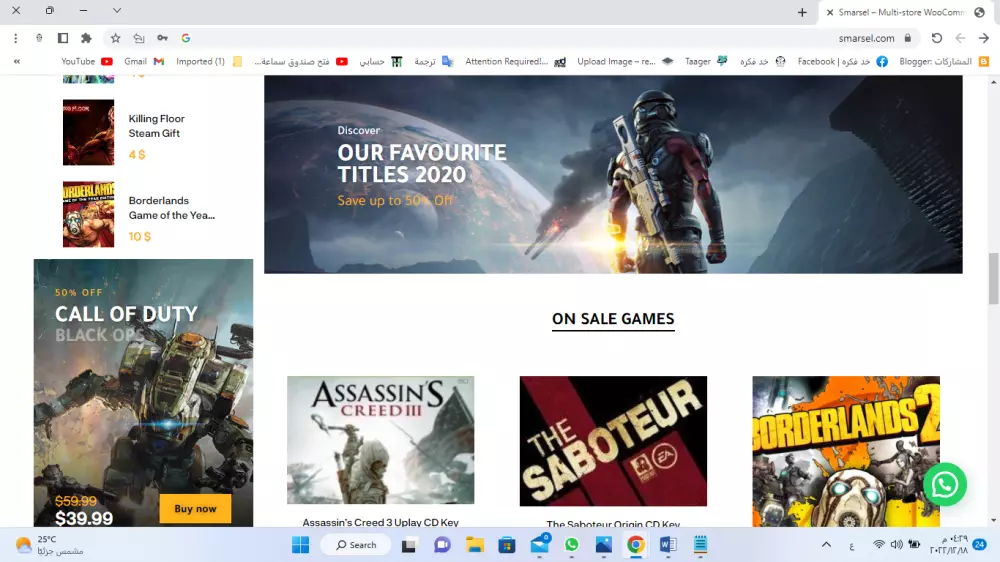1000x562 pixels.
Task: Click the scrollbar down arrow
Action: coord(993,521)
